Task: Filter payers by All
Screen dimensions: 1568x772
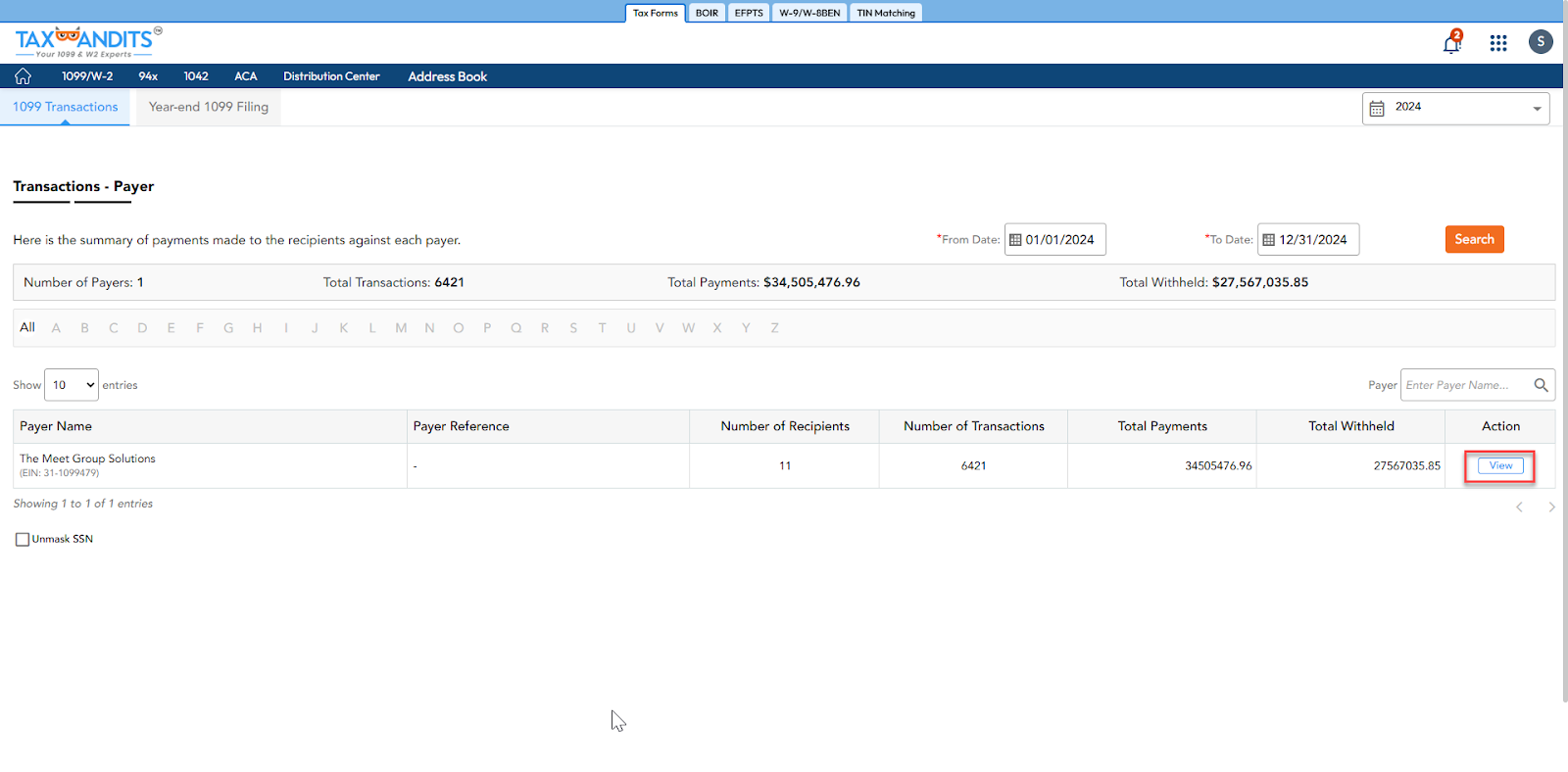Action: (27, 327)
